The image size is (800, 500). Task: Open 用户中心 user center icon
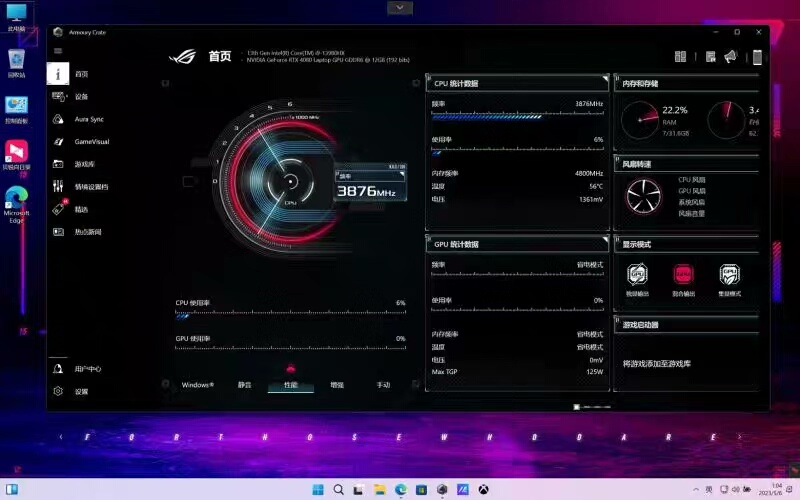coord(58,369)
